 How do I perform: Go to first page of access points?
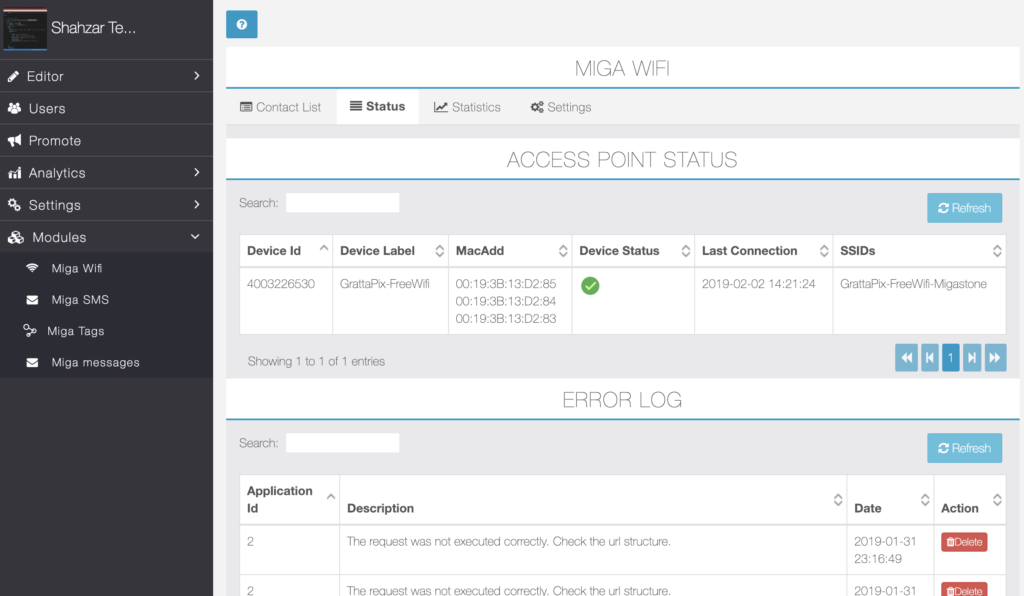pos(906,358)
